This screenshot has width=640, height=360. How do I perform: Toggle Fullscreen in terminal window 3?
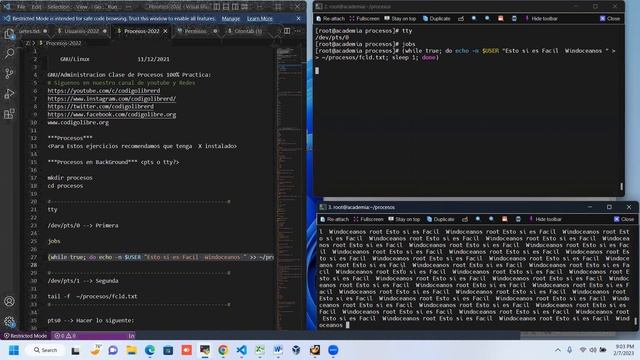(368, 220)
